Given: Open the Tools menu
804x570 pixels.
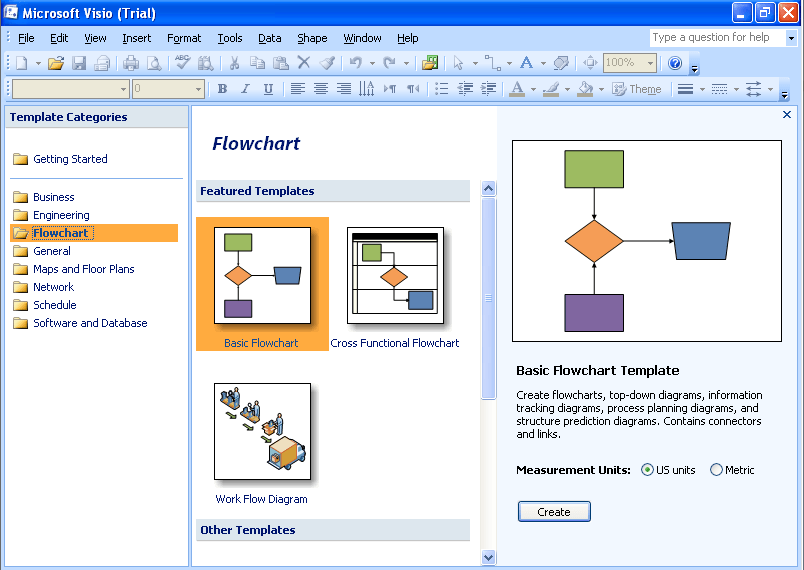Looking at the screenshot, I should (230, 38).
